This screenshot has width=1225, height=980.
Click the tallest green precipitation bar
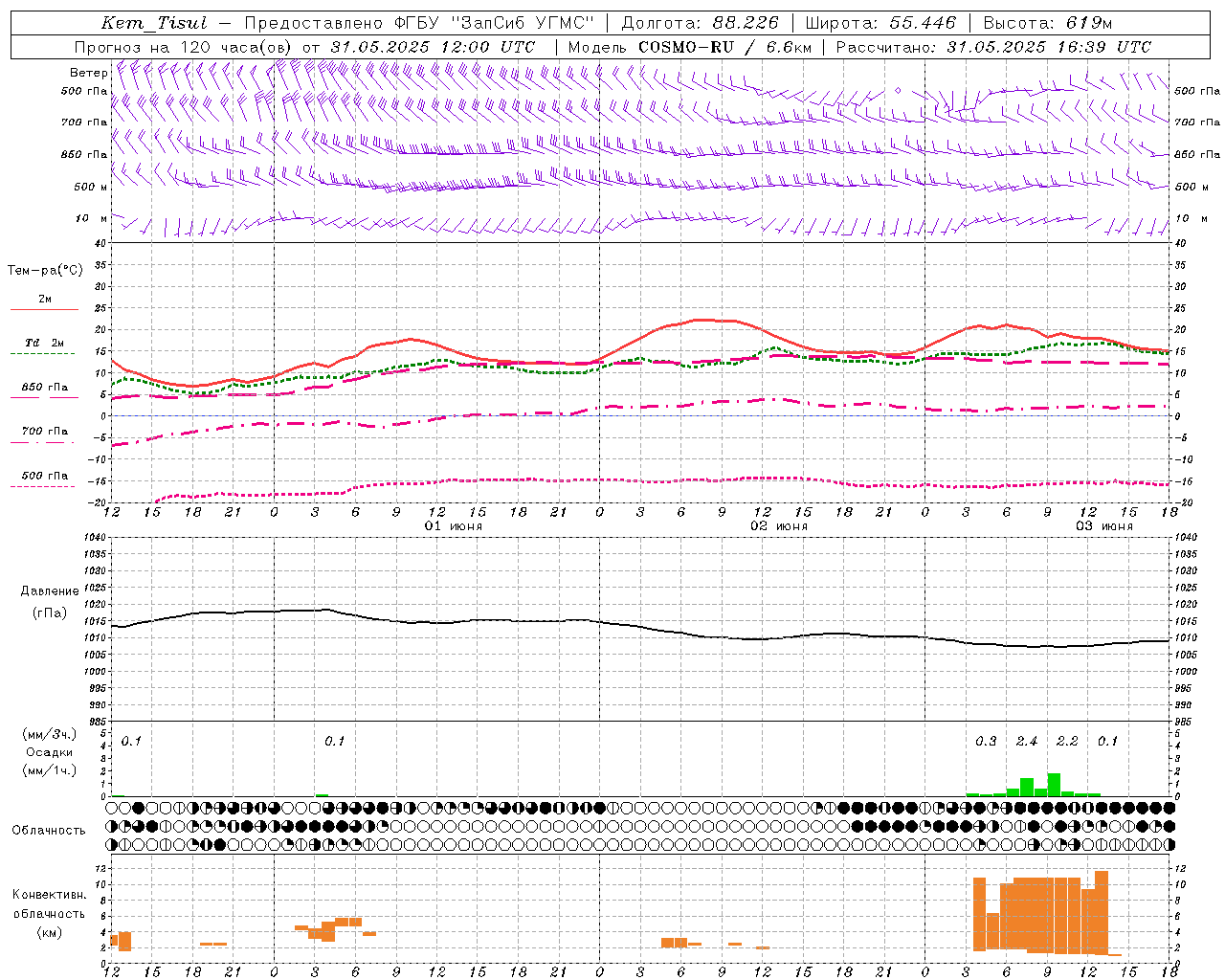pyautogui.click(x=1054, y=785)
